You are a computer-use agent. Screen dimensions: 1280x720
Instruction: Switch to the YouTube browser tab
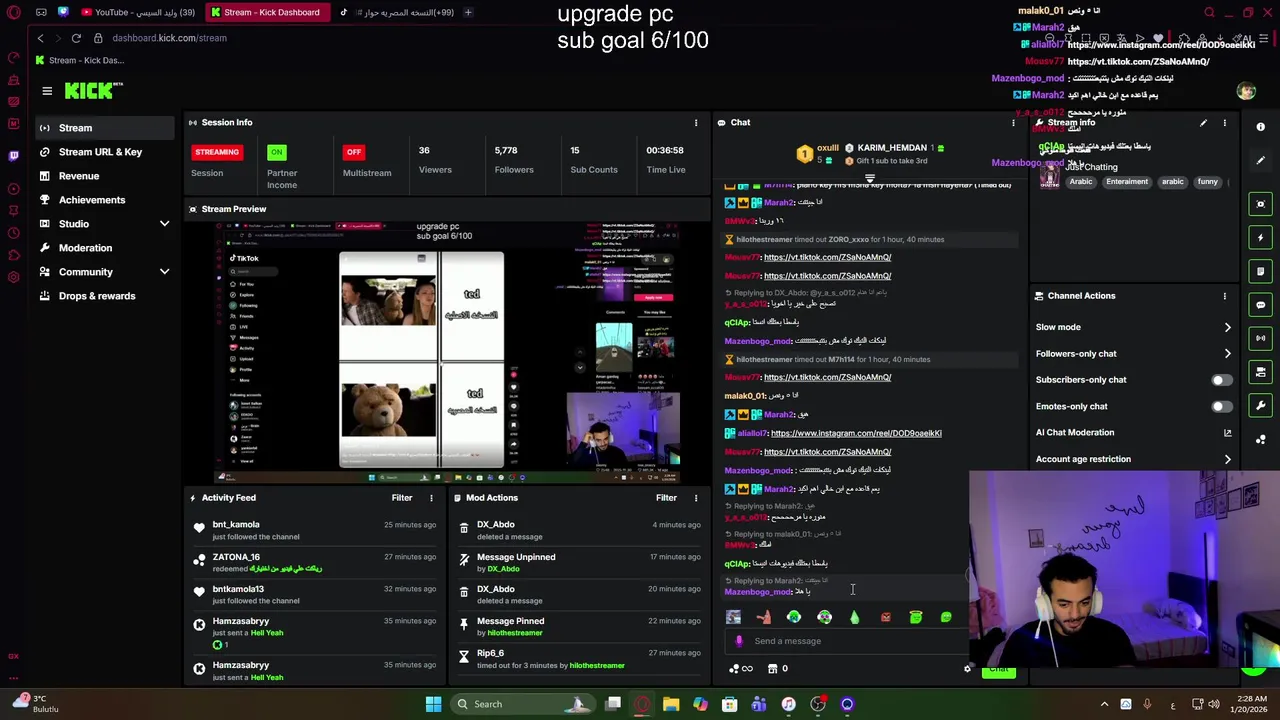tap(138, 12)
